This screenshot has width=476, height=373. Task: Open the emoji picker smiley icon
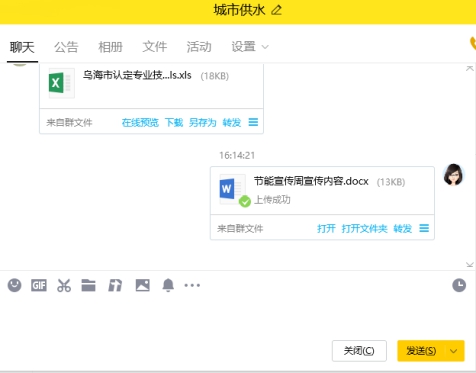(x=14, y=285)
